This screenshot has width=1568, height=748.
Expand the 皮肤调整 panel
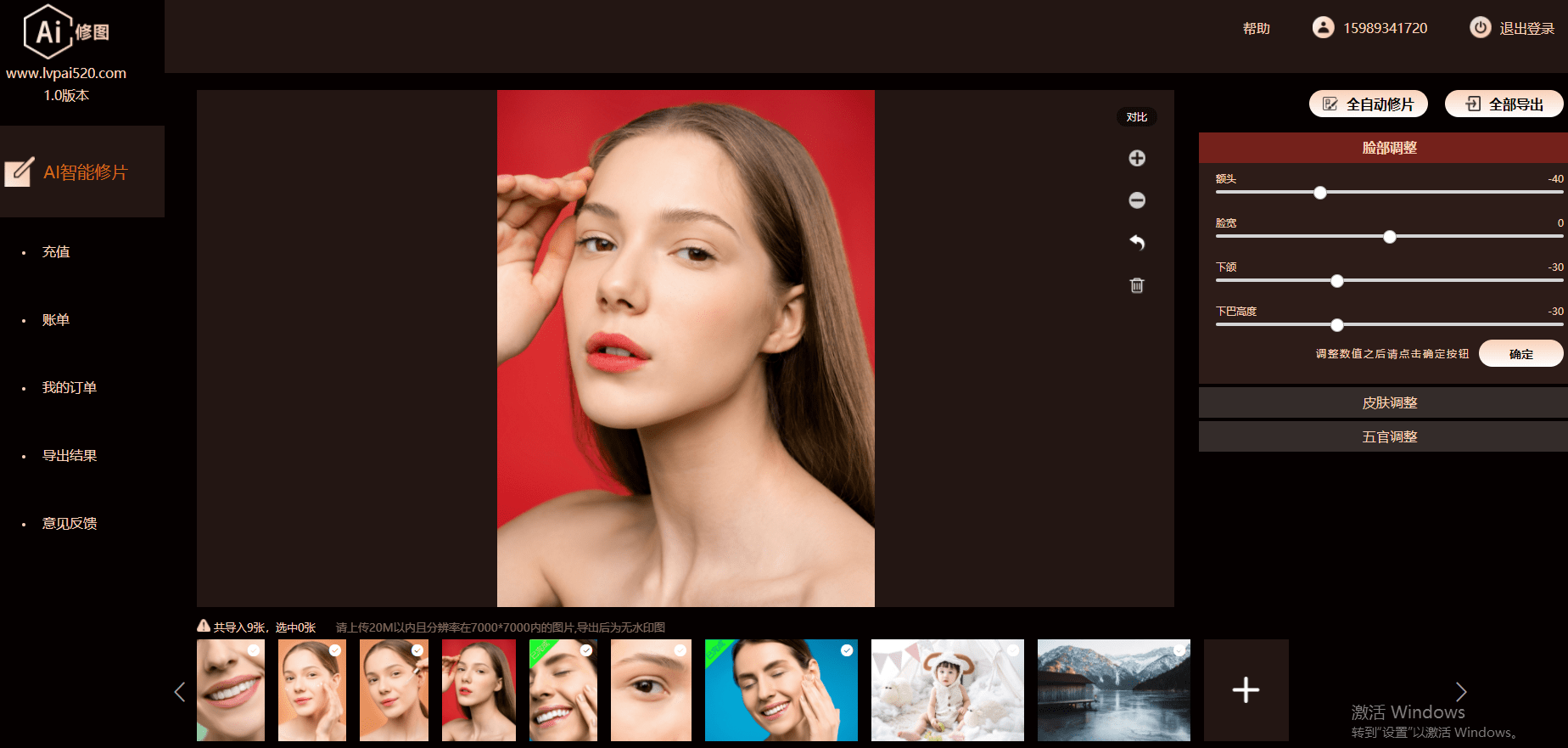point(1389,402)
